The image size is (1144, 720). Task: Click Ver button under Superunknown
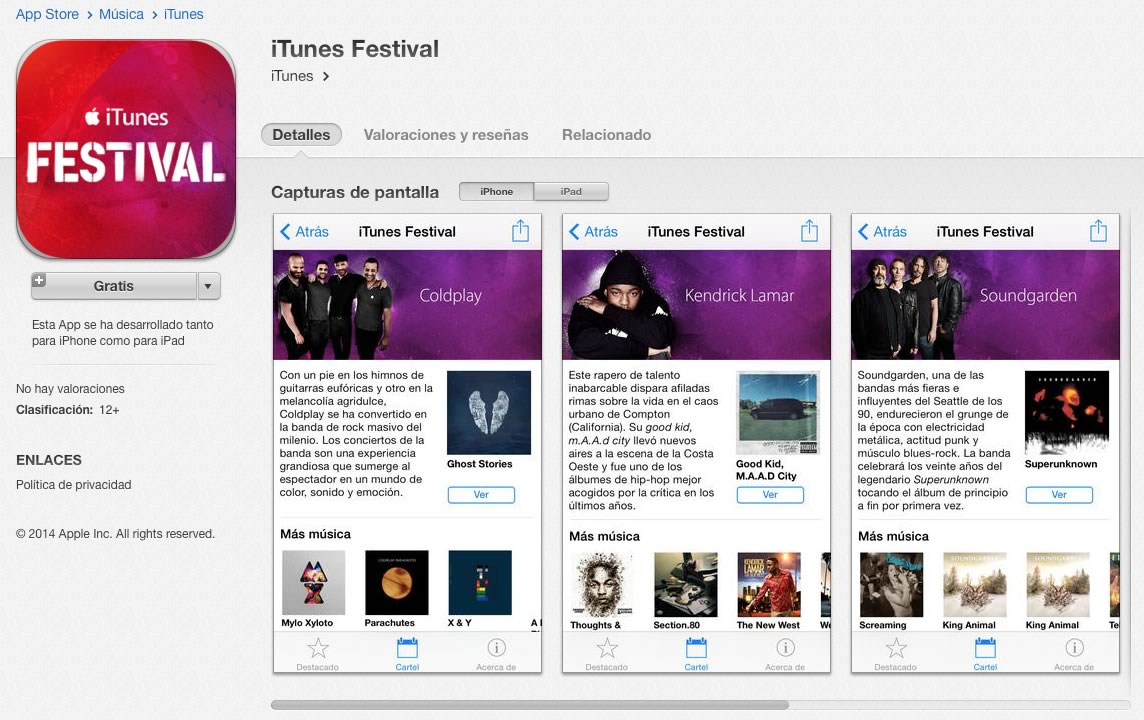[x=1059, y=495]
